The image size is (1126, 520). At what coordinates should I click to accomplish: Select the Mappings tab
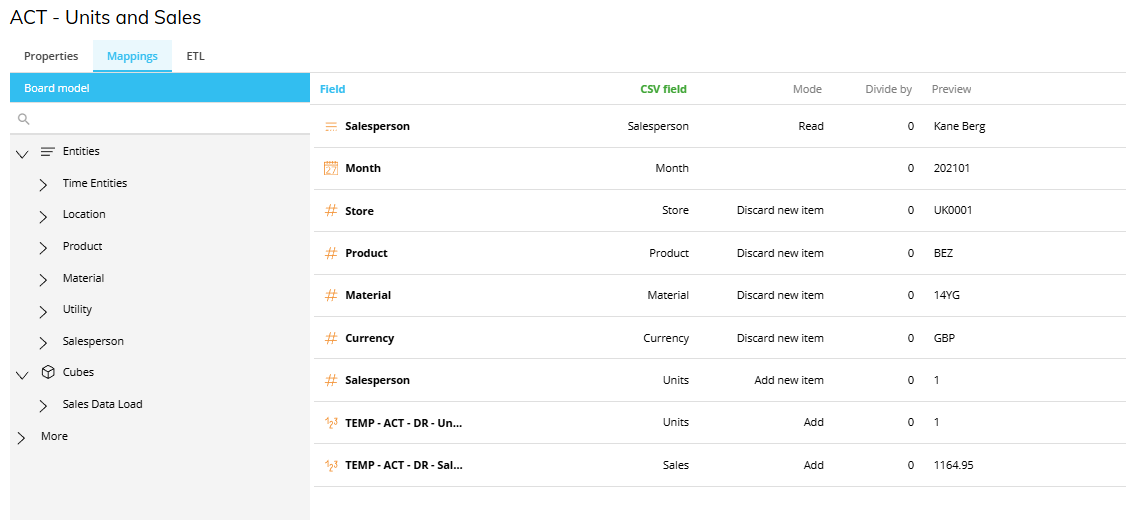tap(132, 56)
